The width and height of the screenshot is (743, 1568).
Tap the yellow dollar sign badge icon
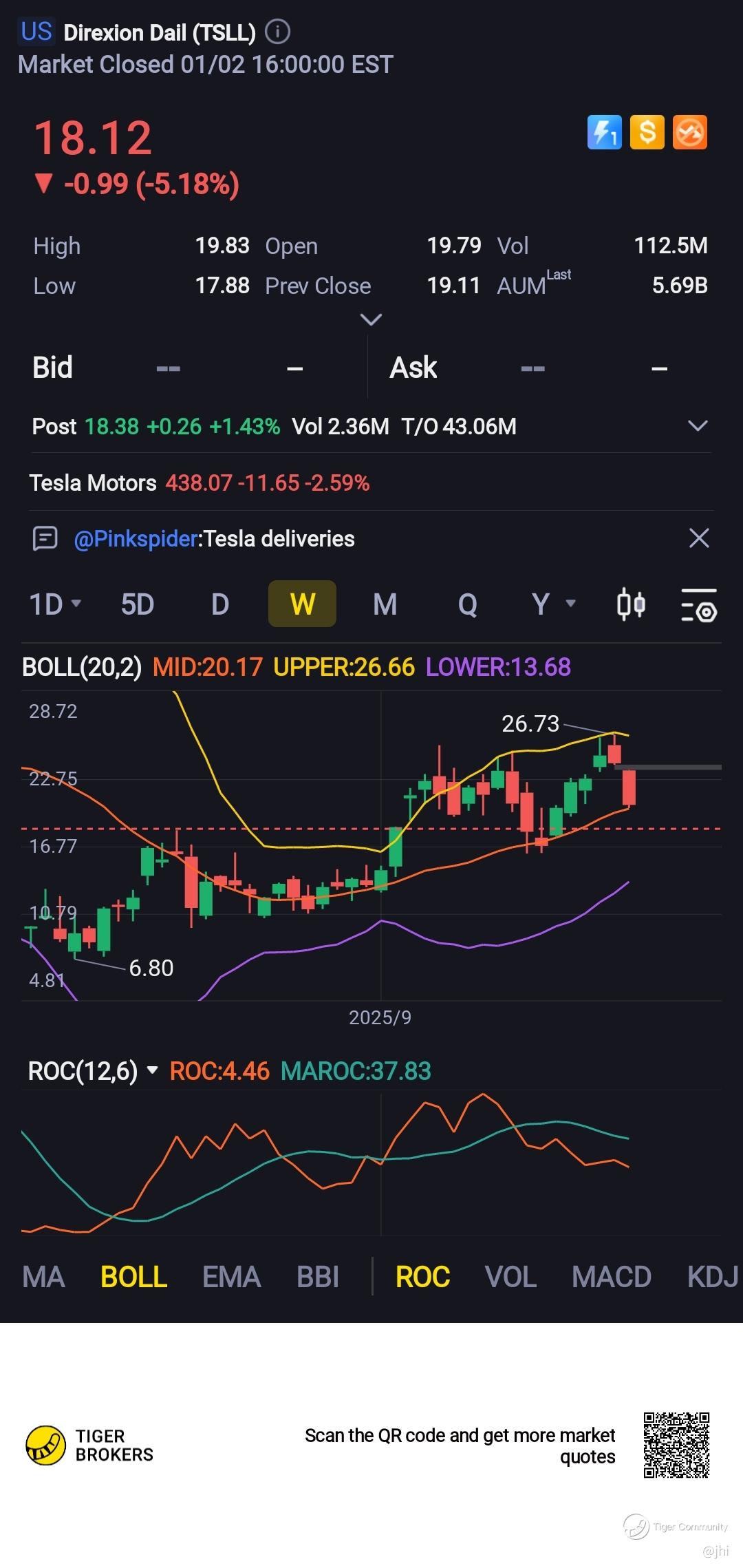tap(647, 132)
